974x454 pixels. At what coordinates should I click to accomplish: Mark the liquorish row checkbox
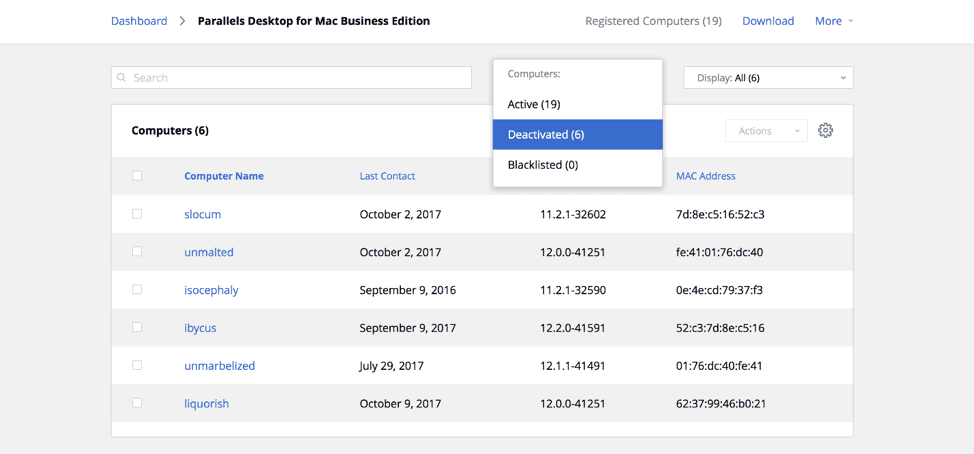(x=137, y=403)
